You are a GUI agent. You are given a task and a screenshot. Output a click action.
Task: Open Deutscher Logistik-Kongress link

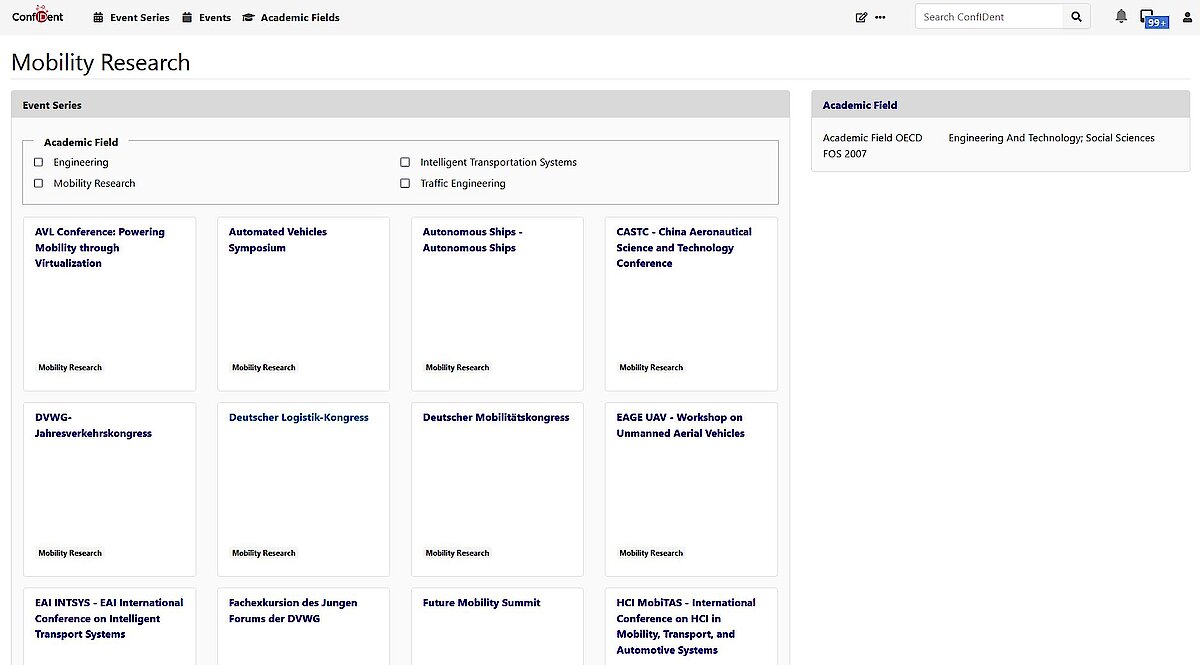(299, 417)
